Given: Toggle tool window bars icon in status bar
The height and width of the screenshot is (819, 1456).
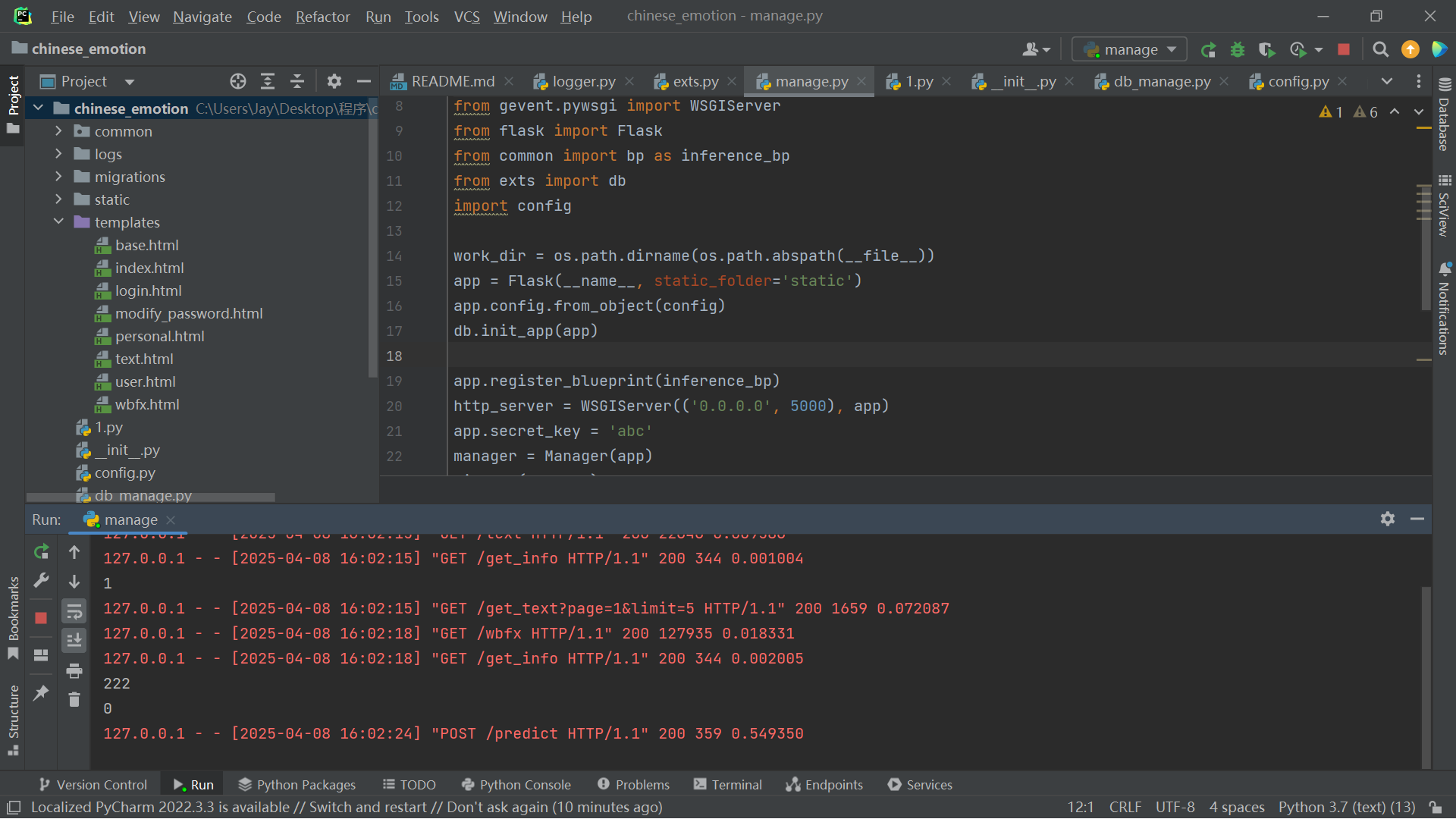Looking at the screenshot, I should pos(13,808).
